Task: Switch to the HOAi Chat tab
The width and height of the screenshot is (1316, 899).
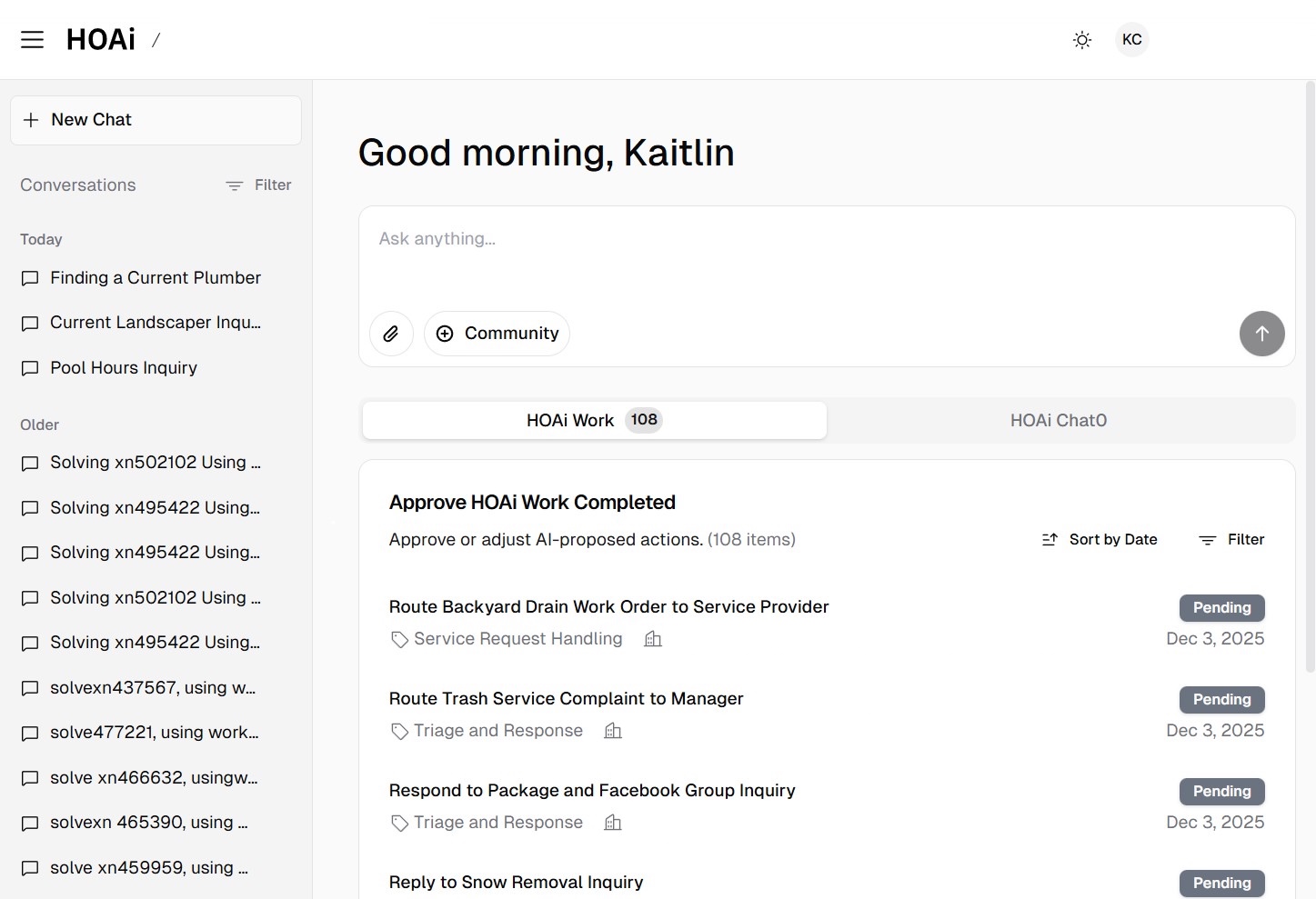Action: tap(1058, 420)
